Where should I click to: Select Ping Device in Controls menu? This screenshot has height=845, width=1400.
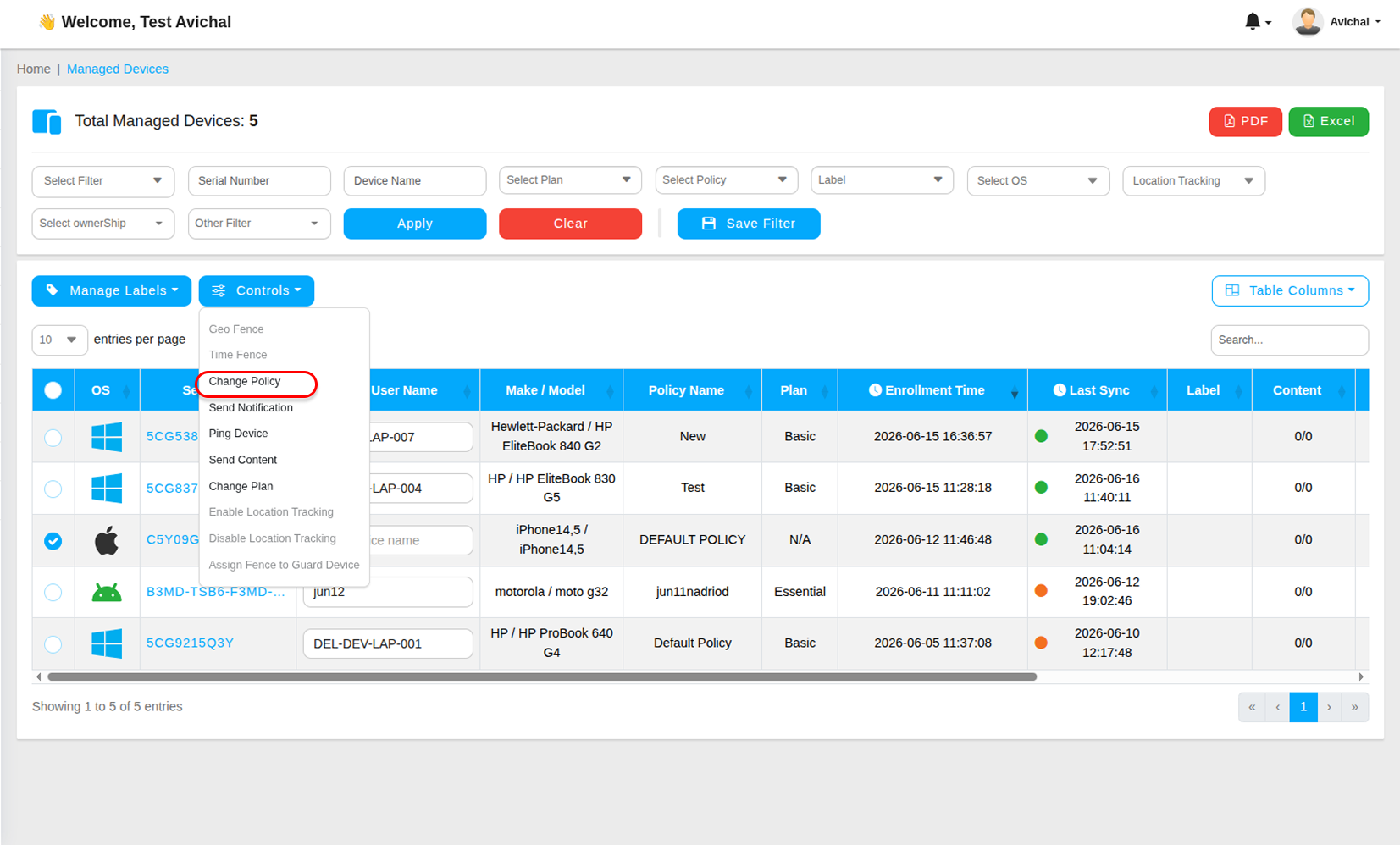(x=238, y=434)
